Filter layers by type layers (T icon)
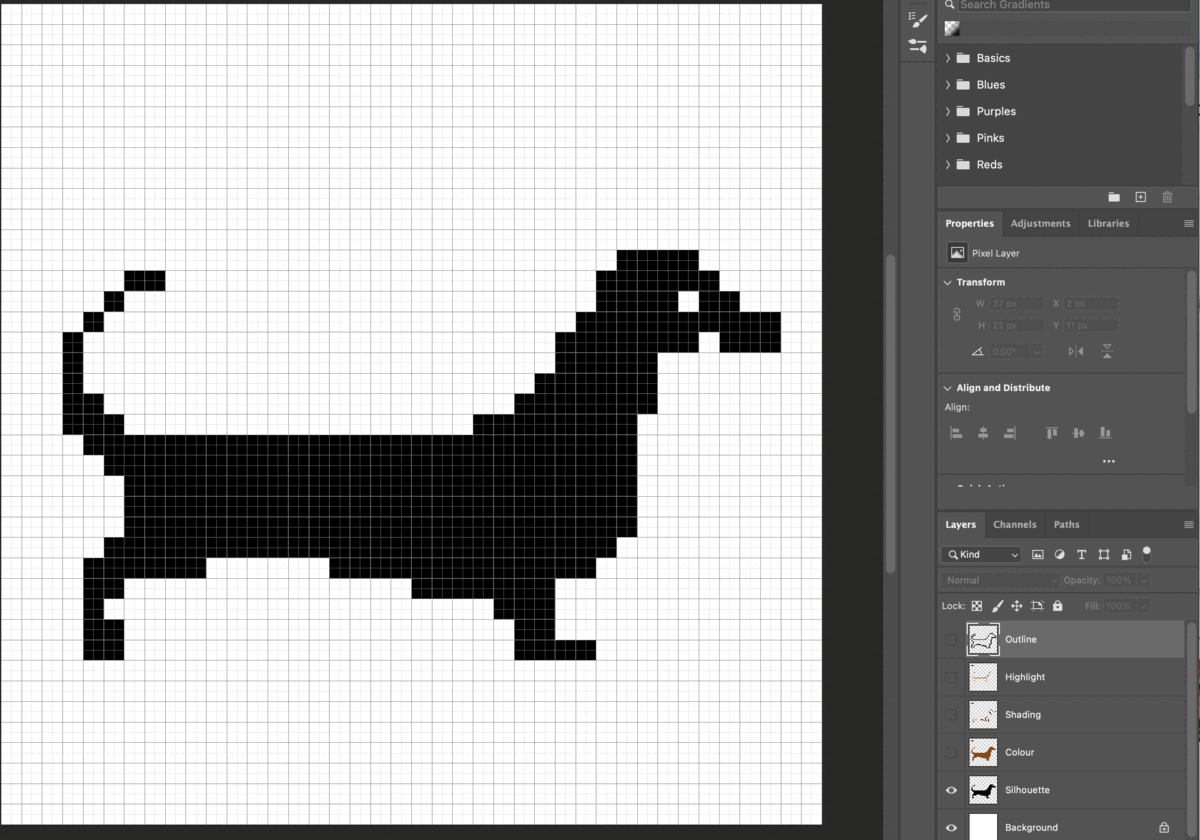Viewport: 1200px width, 840px height. tap(1081, 554)
